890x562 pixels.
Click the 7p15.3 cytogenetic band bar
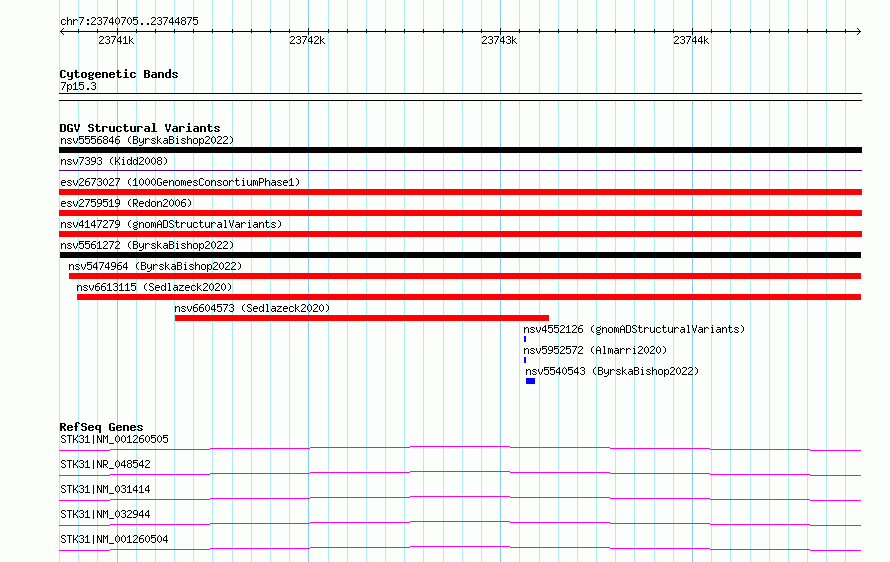pyautogui.click(x=460, y=97)
